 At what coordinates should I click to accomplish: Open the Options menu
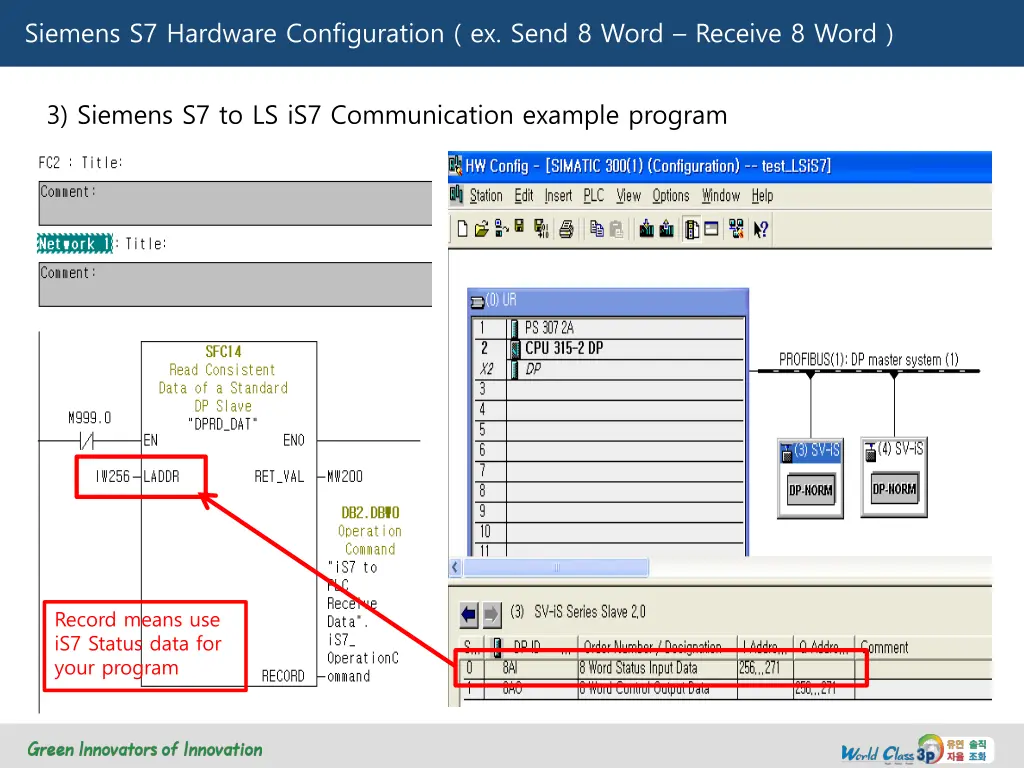tap(670, 195)
